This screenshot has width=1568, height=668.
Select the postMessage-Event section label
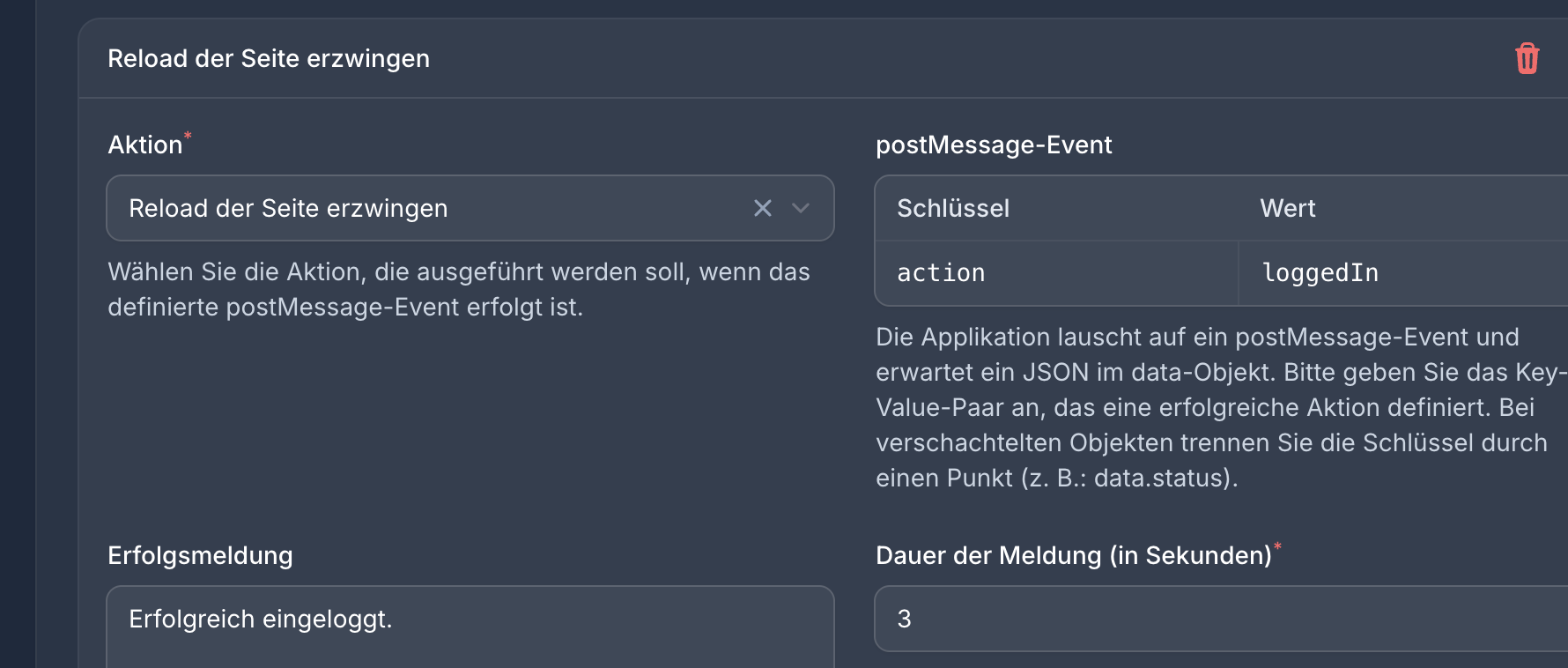click(994, 145)
